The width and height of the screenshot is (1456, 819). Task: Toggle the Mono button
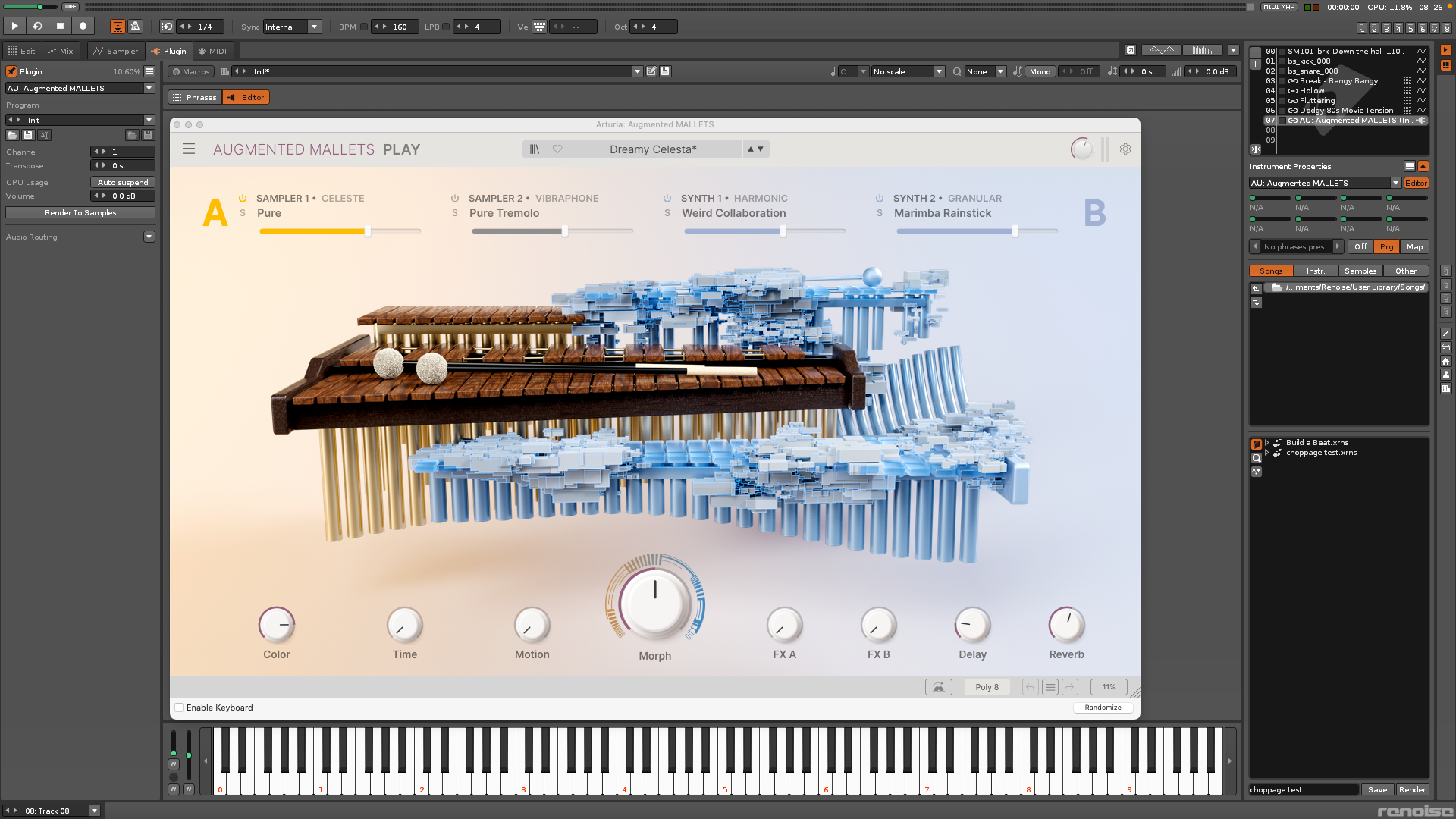point(1040,71)
